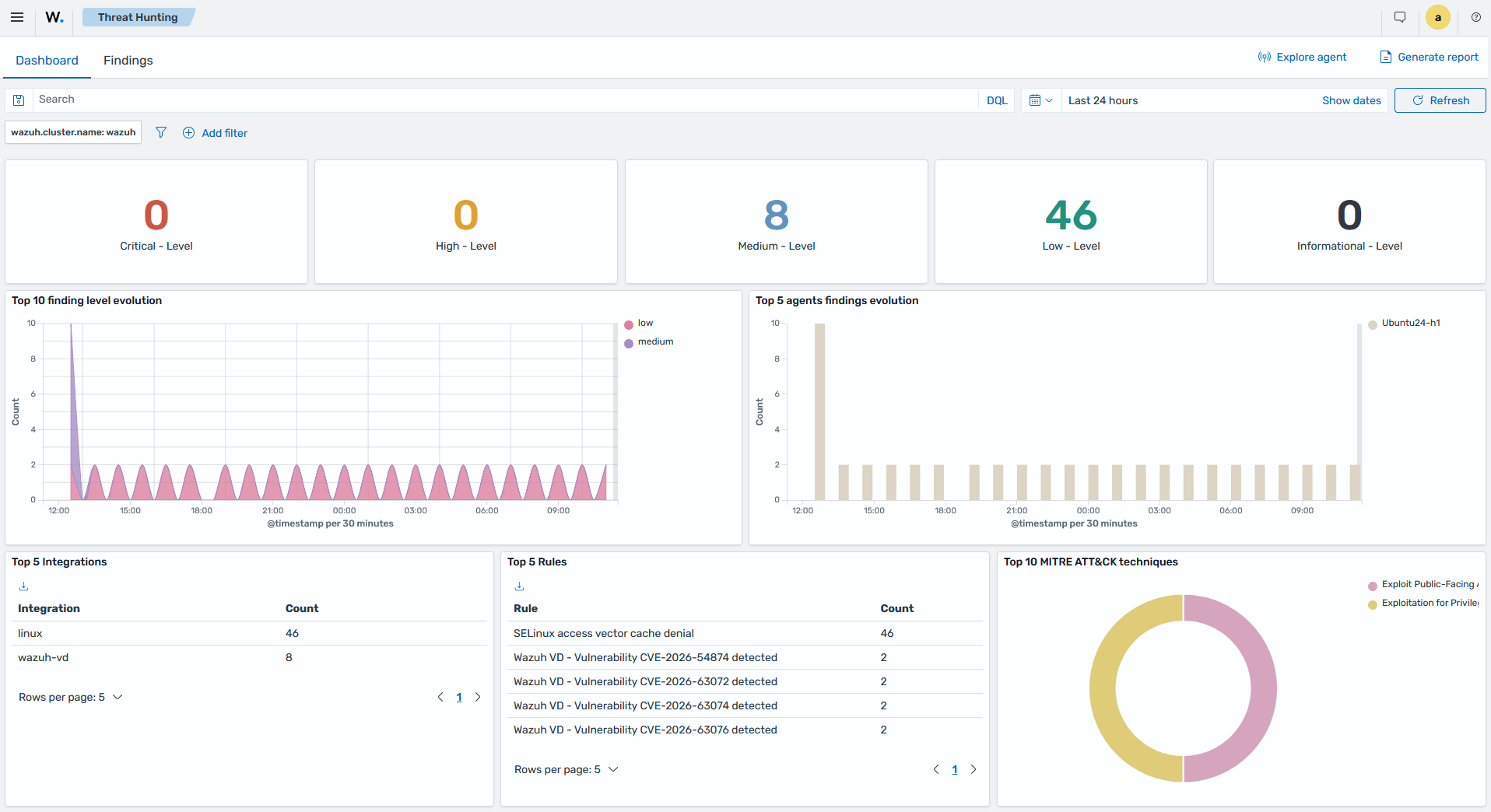
Task: Focus the Search query field
Action: (x=506, y=100)
